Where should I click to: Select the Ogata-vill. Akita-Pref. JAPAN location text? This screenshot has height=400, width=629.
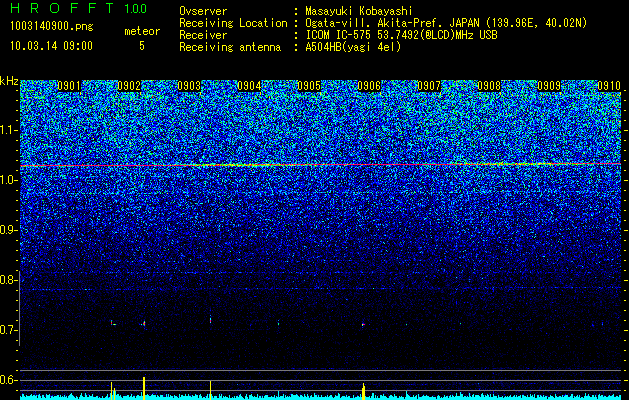446,23
